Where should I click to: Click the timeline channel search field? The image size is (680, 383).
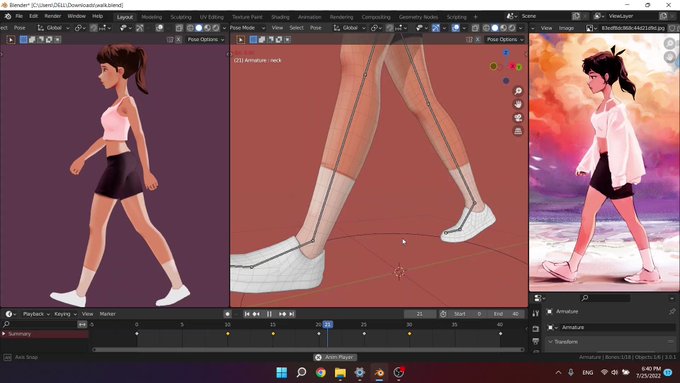[40, 324]
